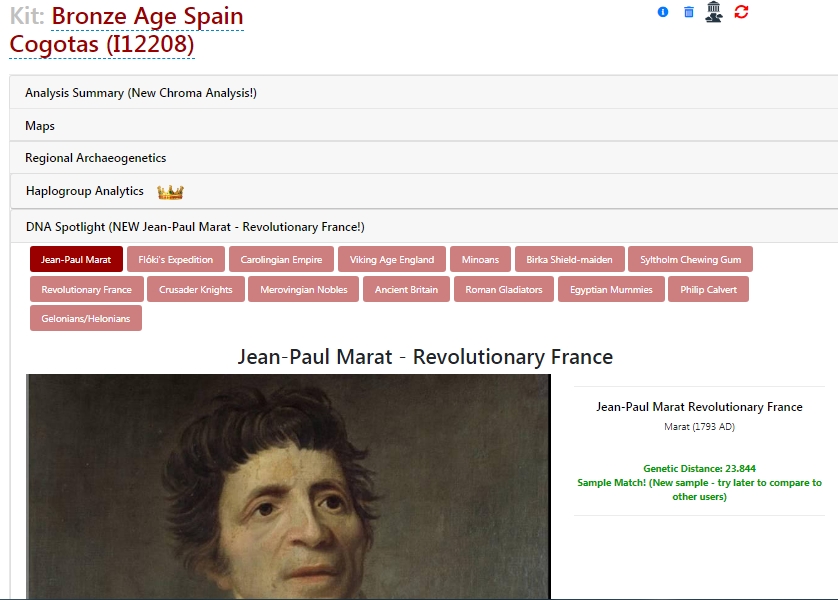The image size is (838, 600).
Task: Open the Egyptian Mummies spotlight
Action: (x=611, y=289)
